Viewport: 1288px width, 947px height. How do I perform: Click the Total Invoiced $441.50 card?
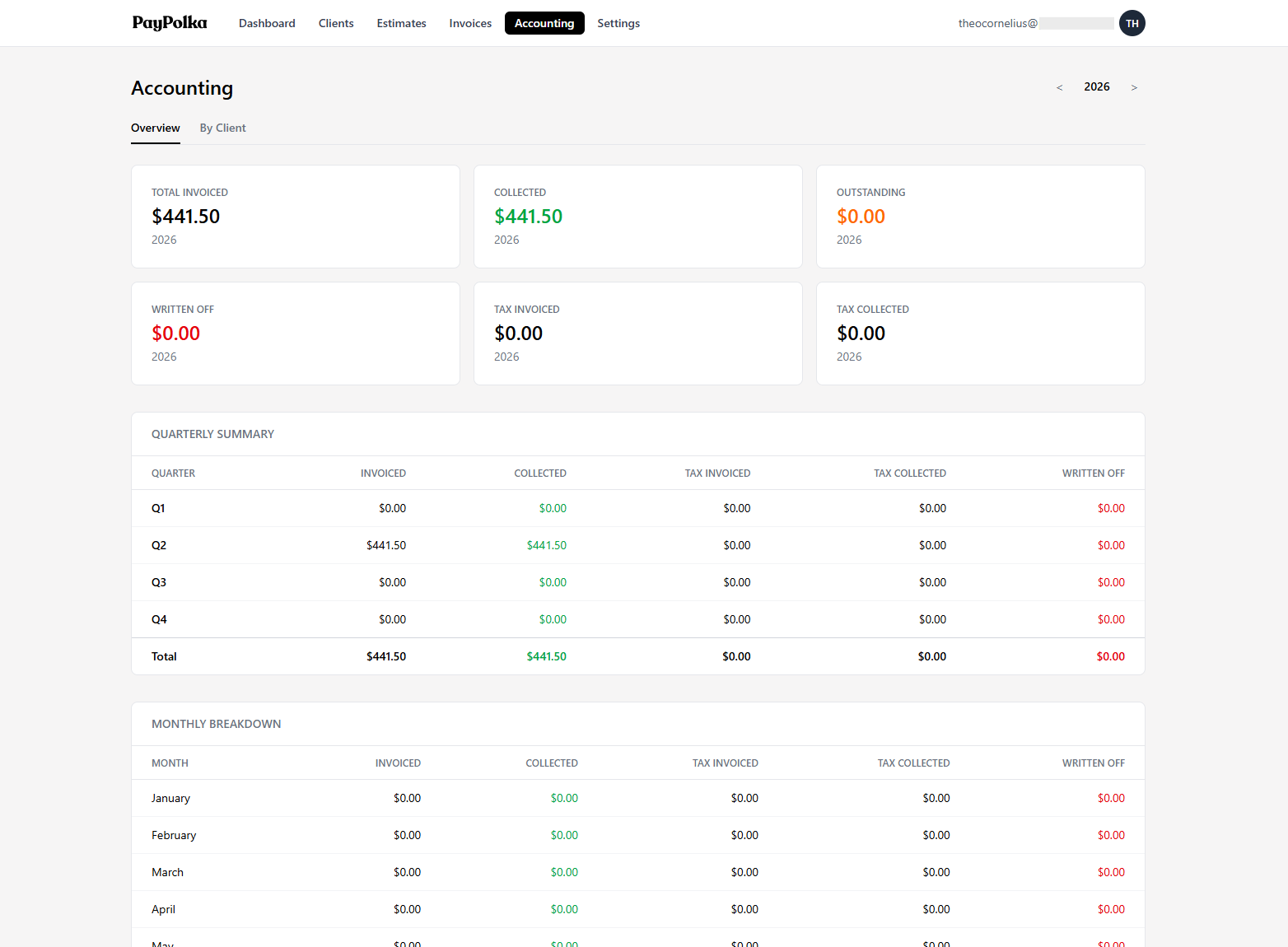(x=296, y=217)
